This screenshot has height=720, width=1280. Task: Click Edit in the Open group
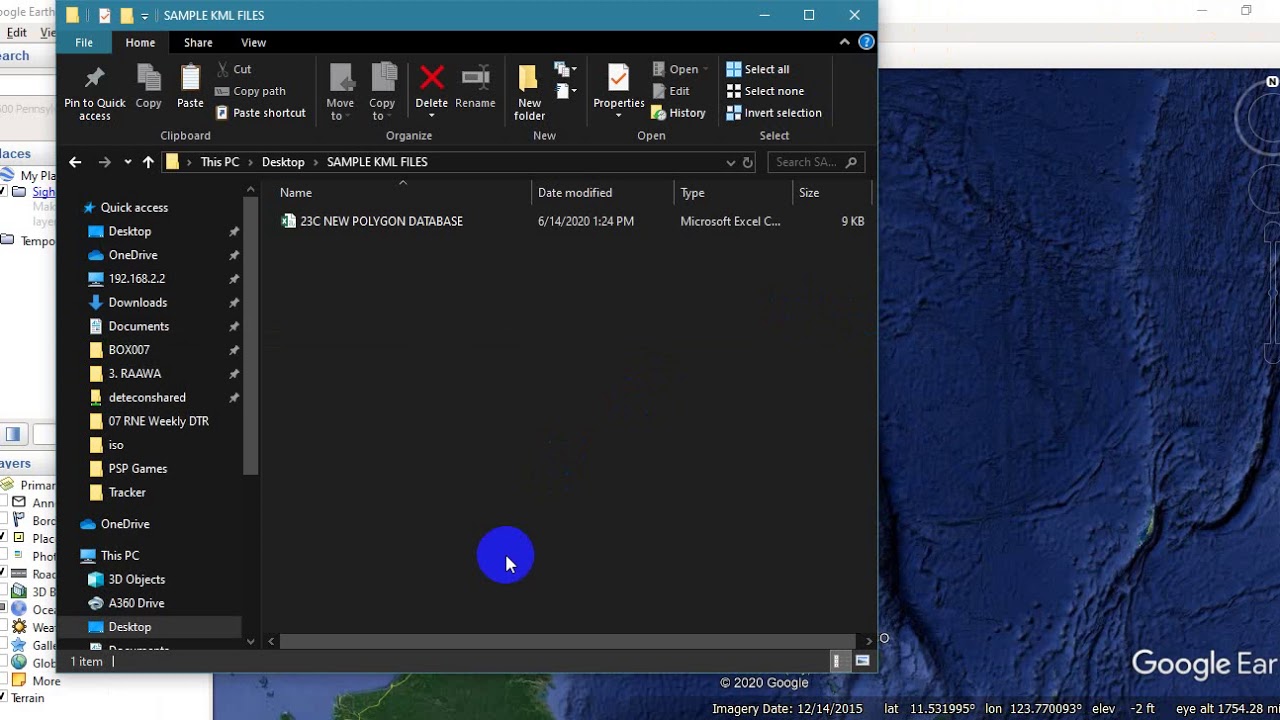point(671,91)
